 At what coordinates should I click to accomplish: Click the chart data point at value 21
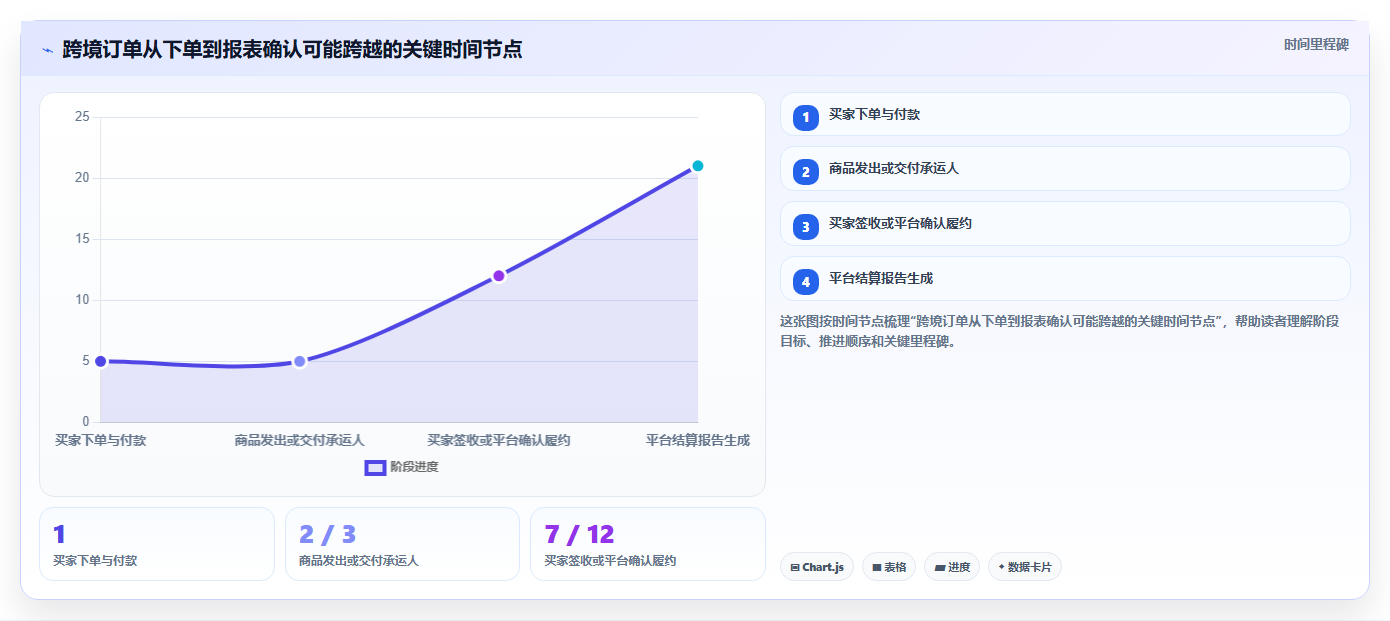click(698, 166)
